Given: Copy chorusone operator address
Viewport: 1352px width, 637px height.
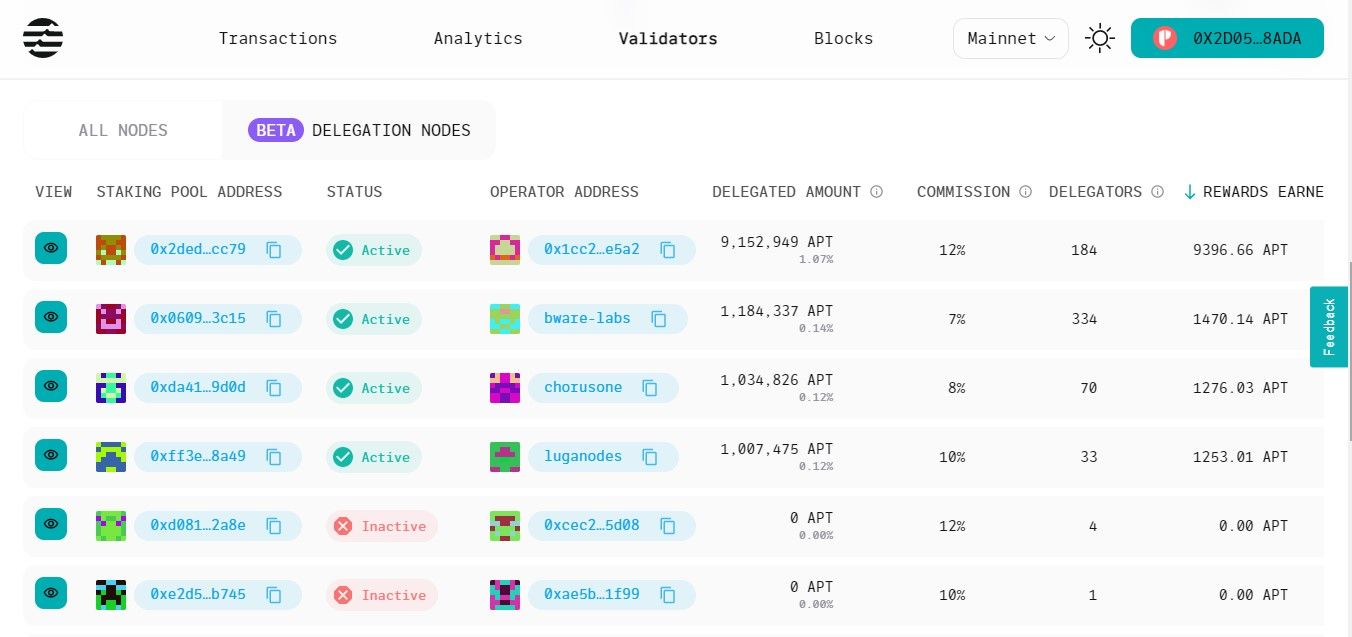Looking at the screenshot, I should tap(650, 388).
